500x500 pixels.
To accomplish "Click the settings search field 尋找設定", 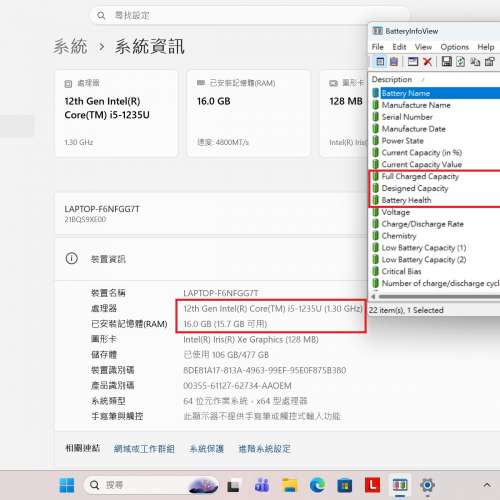I will (250, 15).
